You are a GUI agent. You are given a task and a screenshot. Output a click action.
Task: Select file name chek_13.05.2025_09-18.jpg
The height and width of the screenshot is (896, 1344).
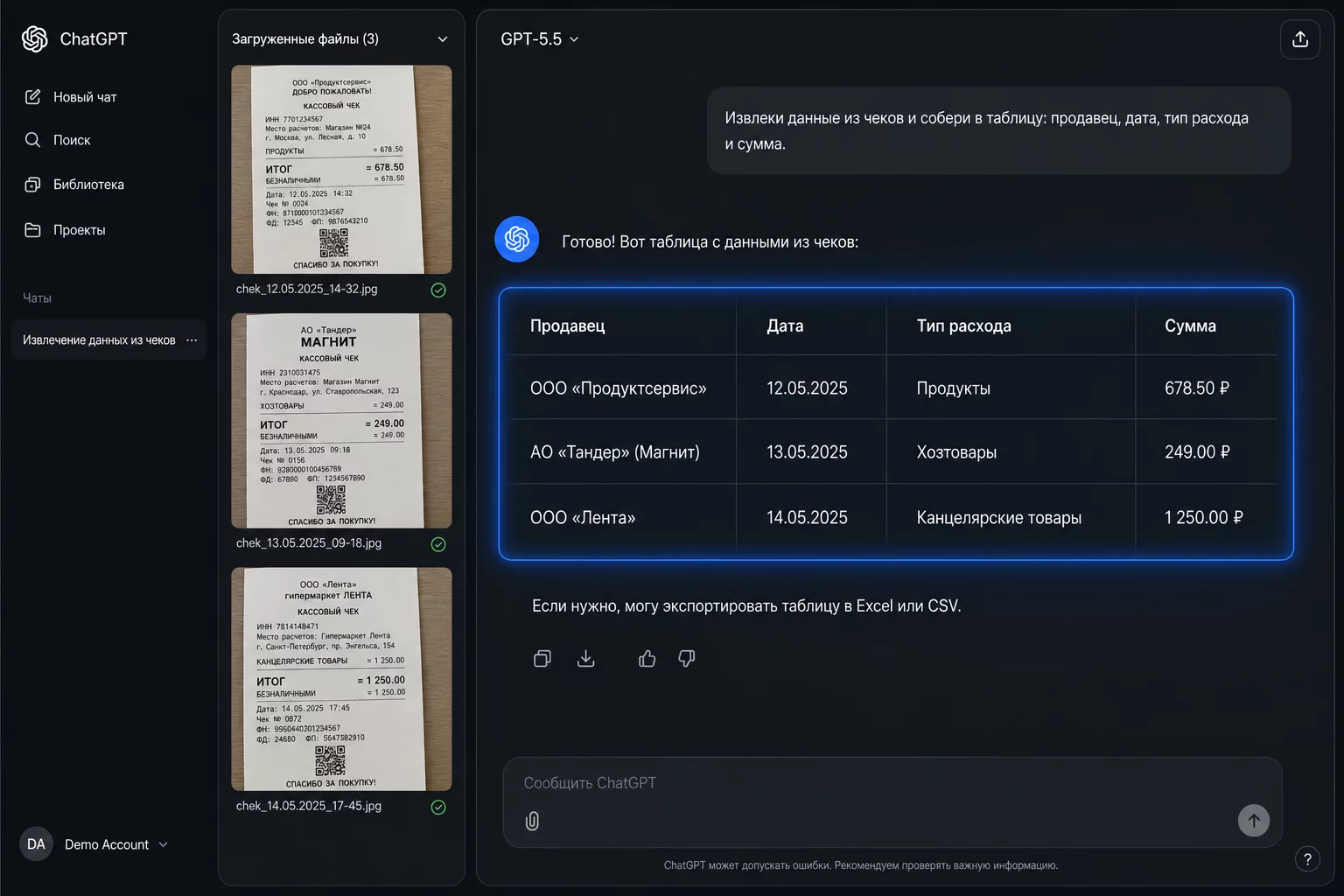click(309, 542)
